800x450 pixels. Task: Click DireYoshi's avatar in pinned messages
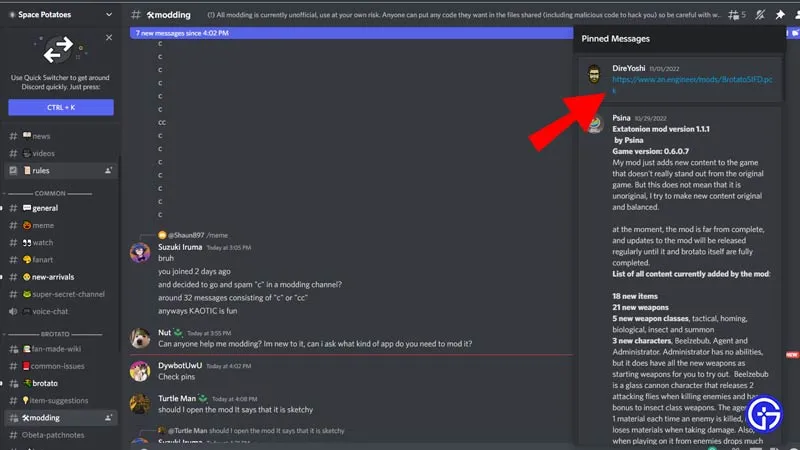coord(594,74)
